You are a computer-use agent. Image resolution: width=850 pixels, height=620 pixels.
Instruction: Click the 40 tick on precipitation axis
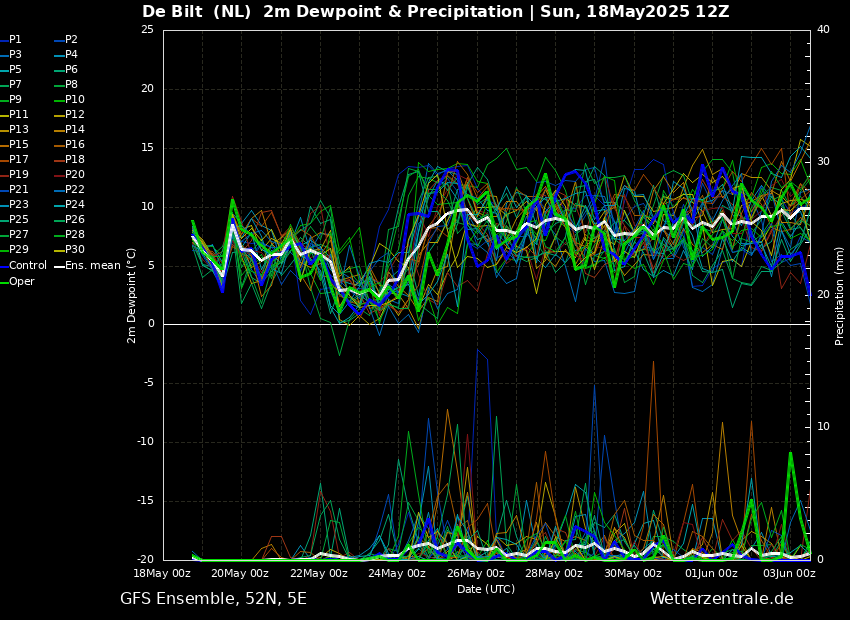click(x=823, y=30)
